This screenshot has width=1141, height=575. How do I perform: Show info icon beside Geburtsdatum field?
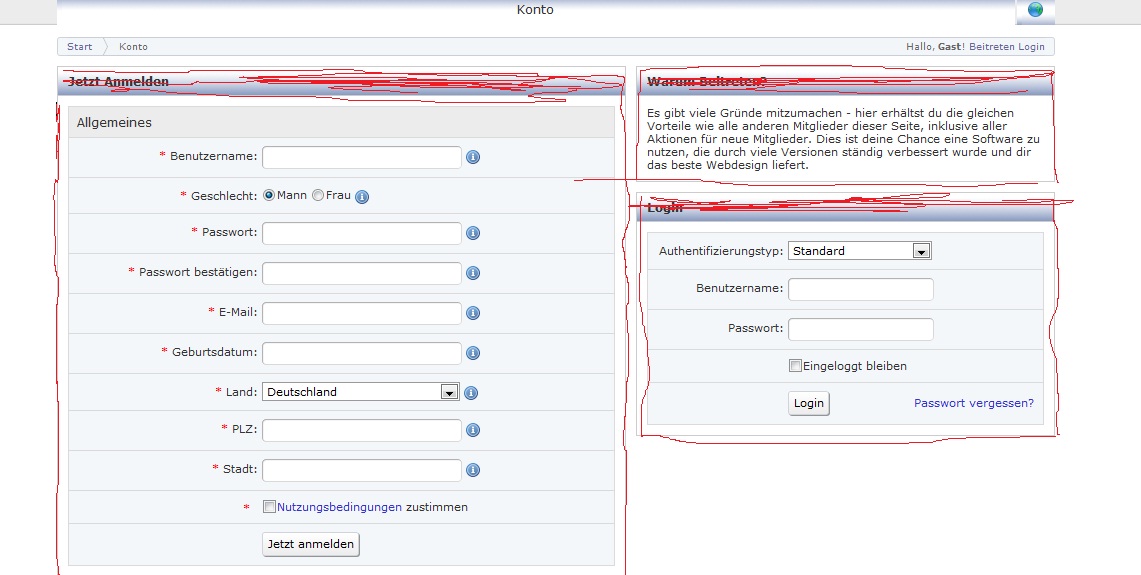473,354
